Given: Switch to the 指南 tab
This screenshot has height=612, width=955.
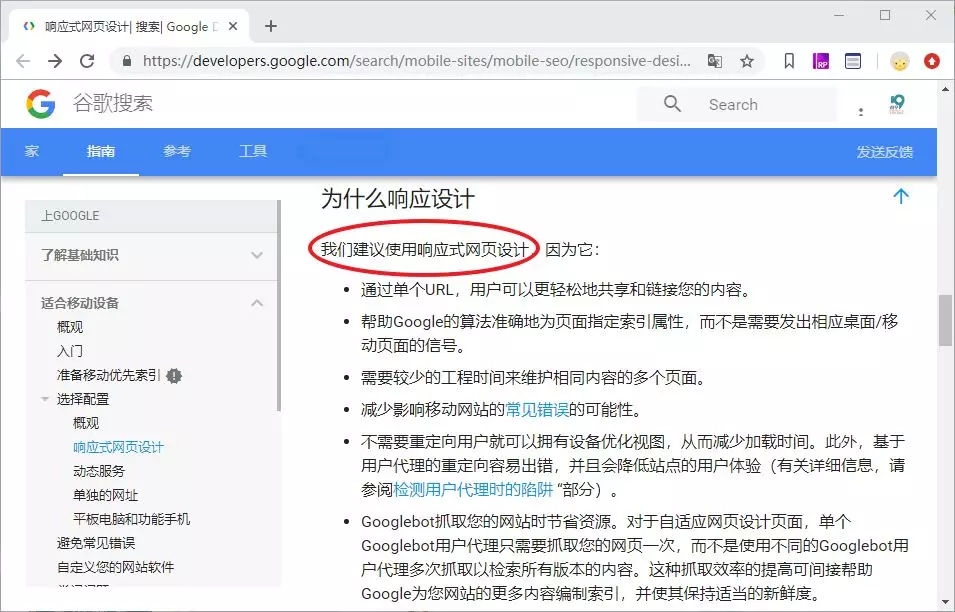Looking at the screenshot, I should 100,152.
